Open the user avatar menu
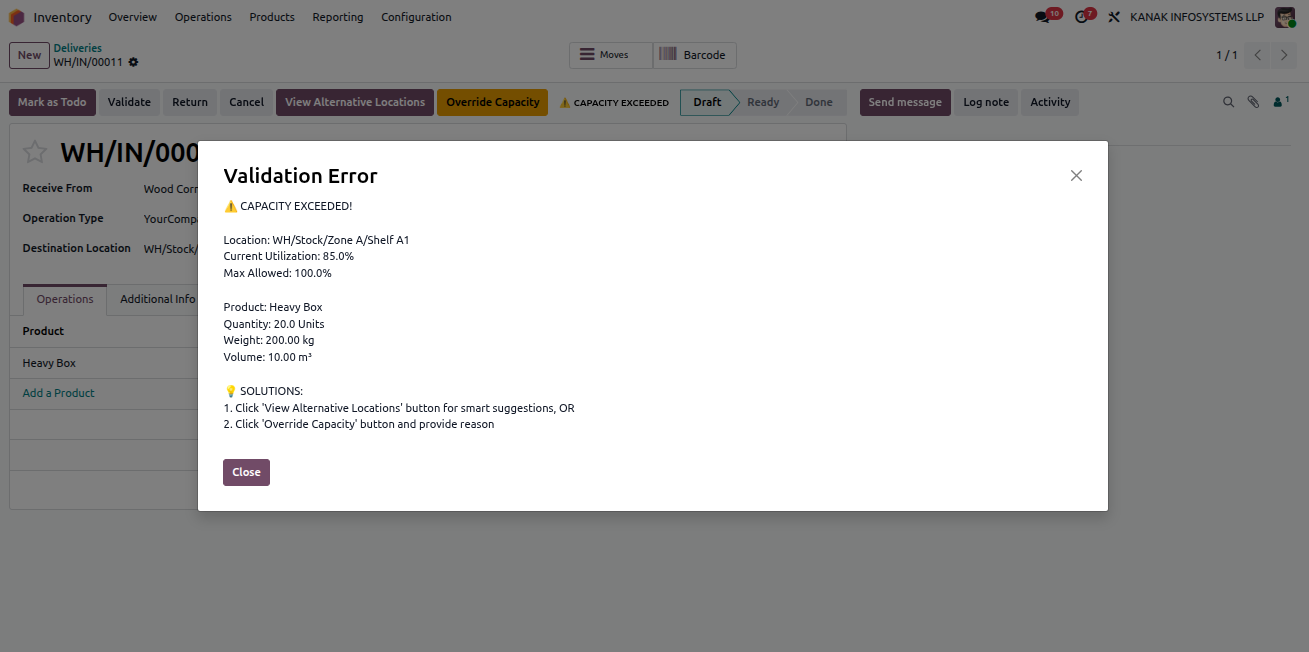 1285,17
